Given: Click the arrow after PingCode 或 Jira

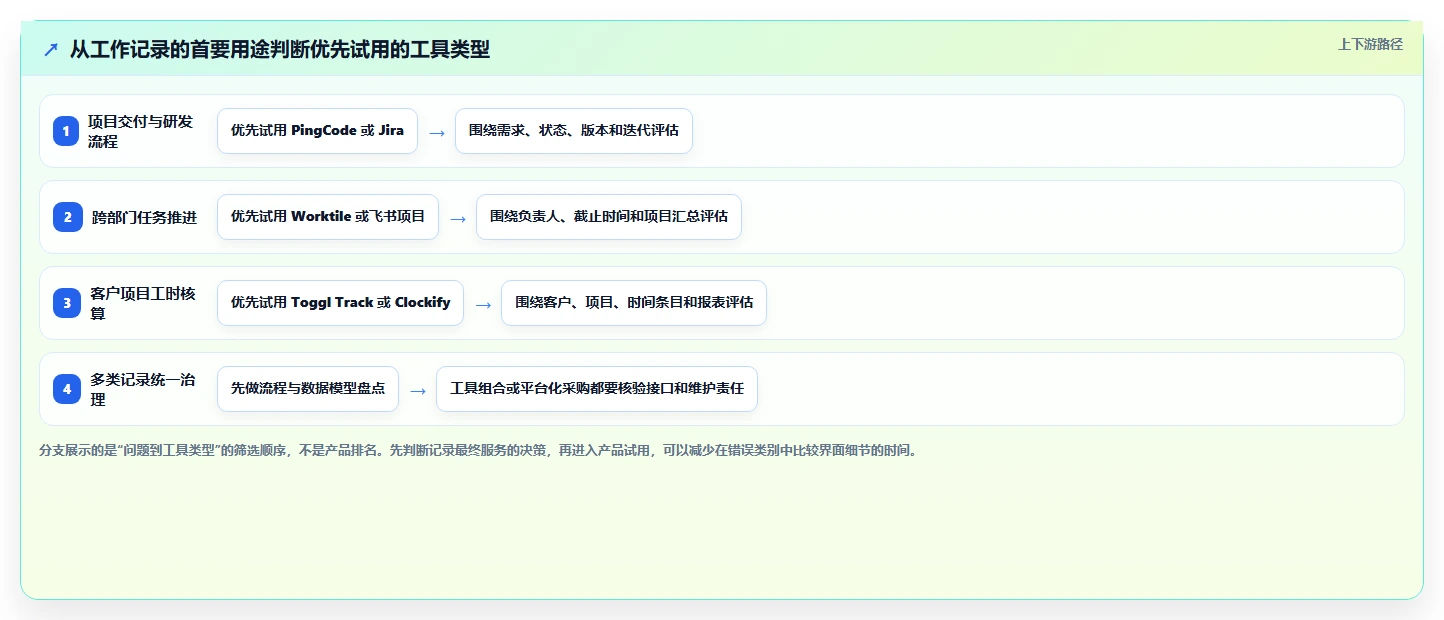Looking at the screenshot, I should coord(437,132).
